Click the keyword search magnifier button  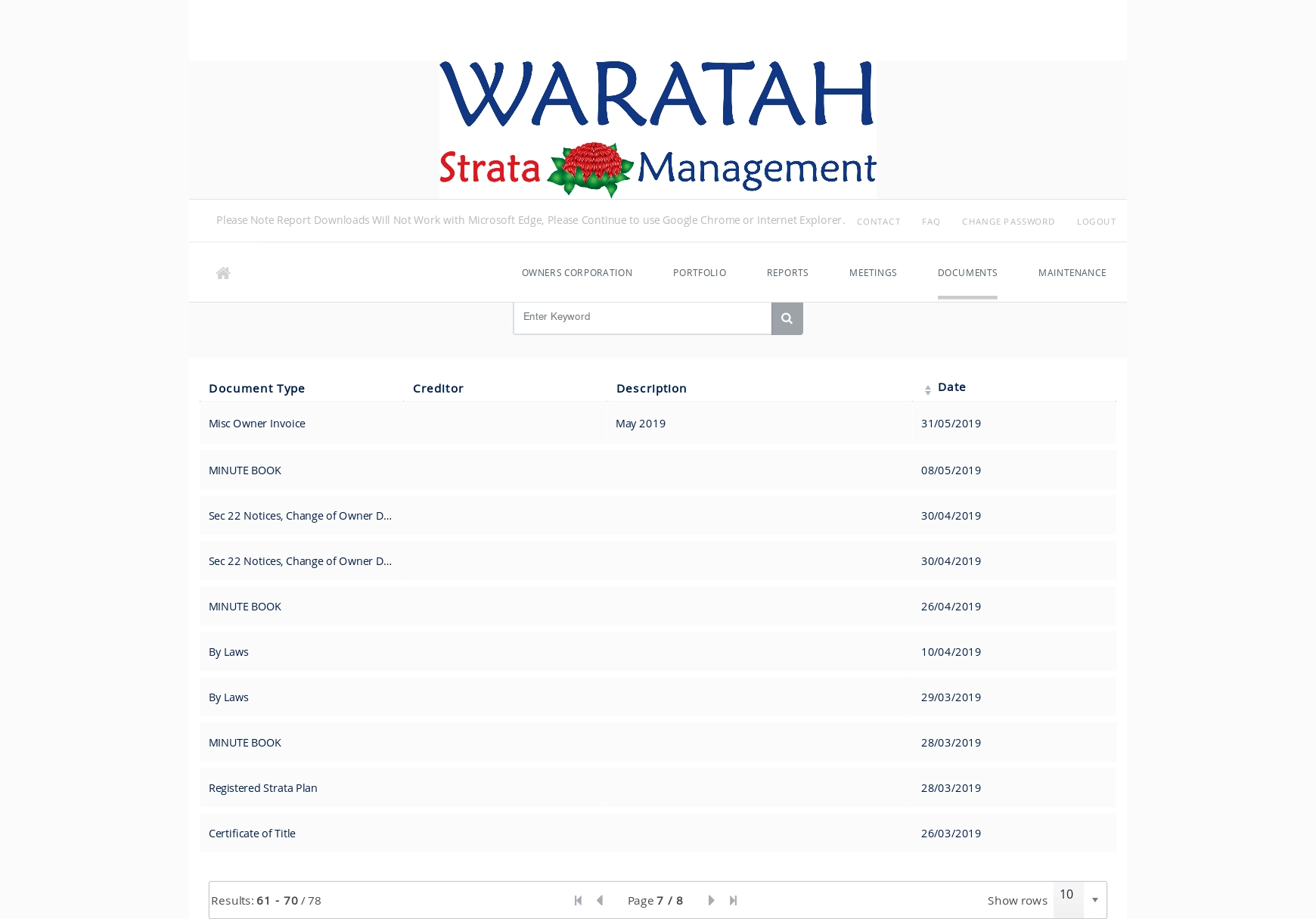point(787,318)
